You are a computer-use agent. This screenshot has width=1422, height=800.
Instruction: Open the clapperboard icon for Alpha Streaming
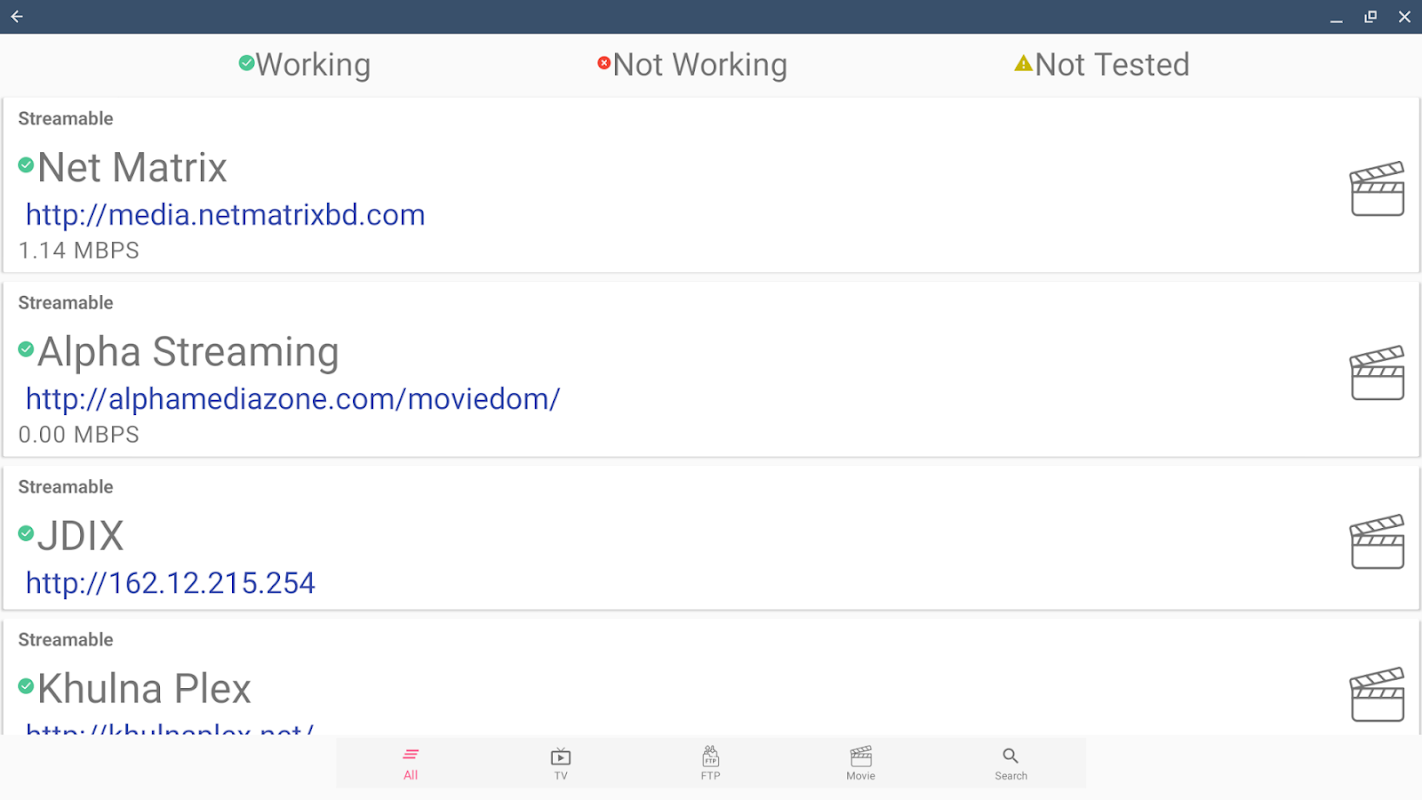[x=1377, y=373]
